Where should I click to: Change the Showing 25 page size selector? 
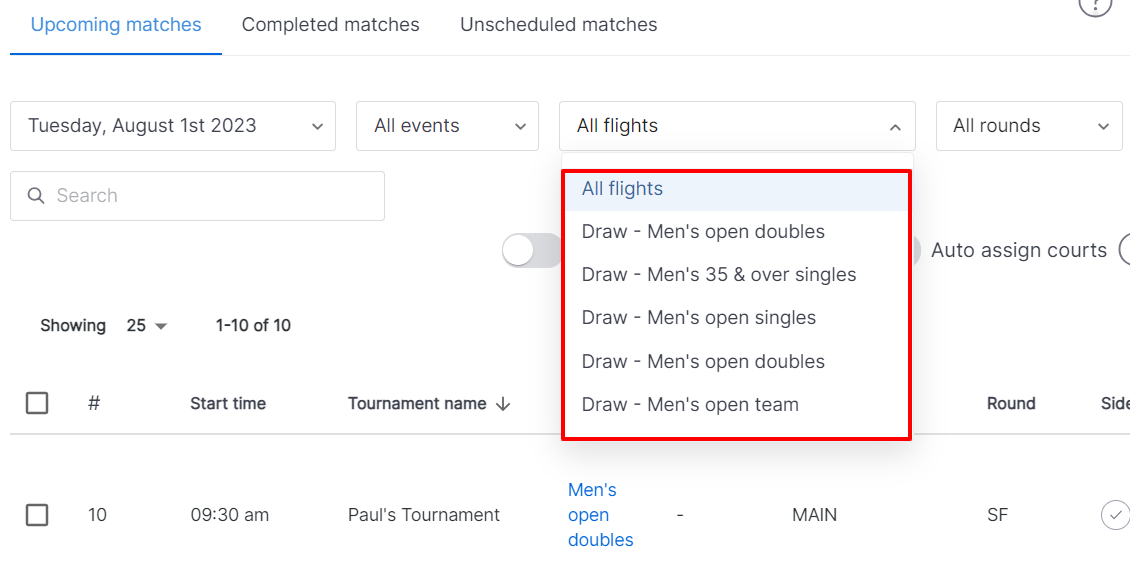click(146, 326)
